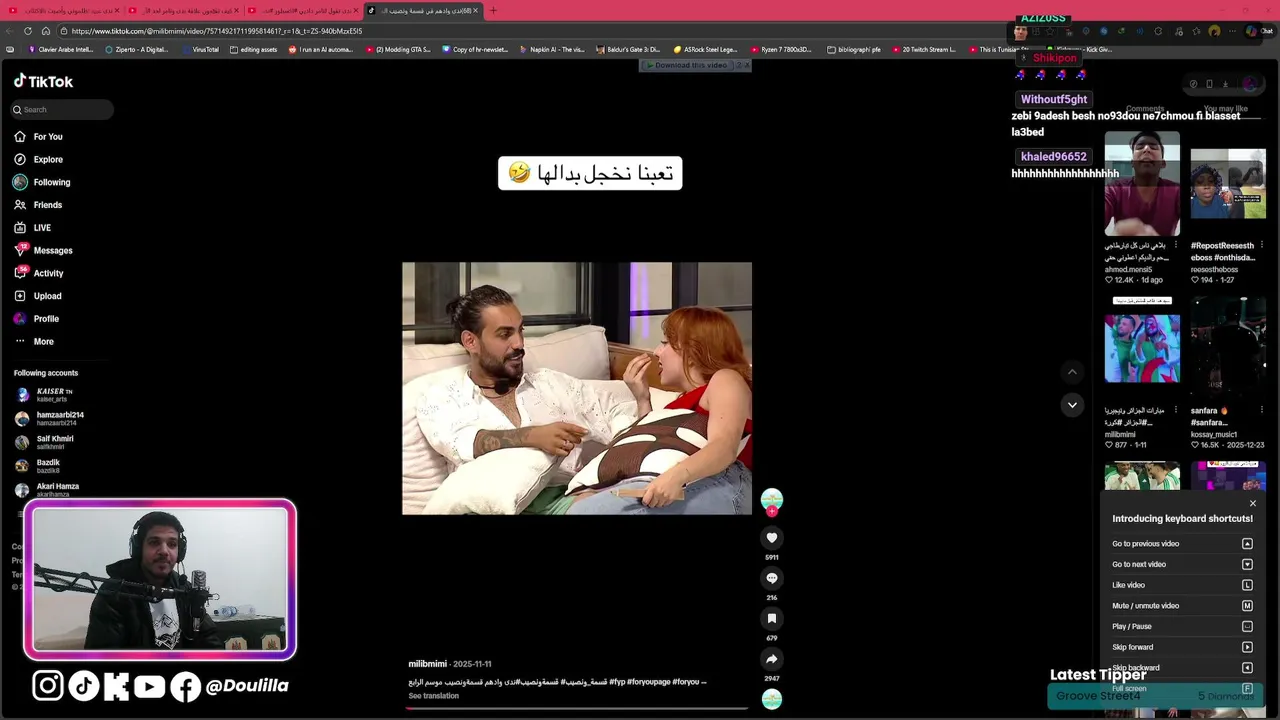The image size is (1280, 720).
Task: Open reesestheboss video thumbnail
Action: [1228, 184]
